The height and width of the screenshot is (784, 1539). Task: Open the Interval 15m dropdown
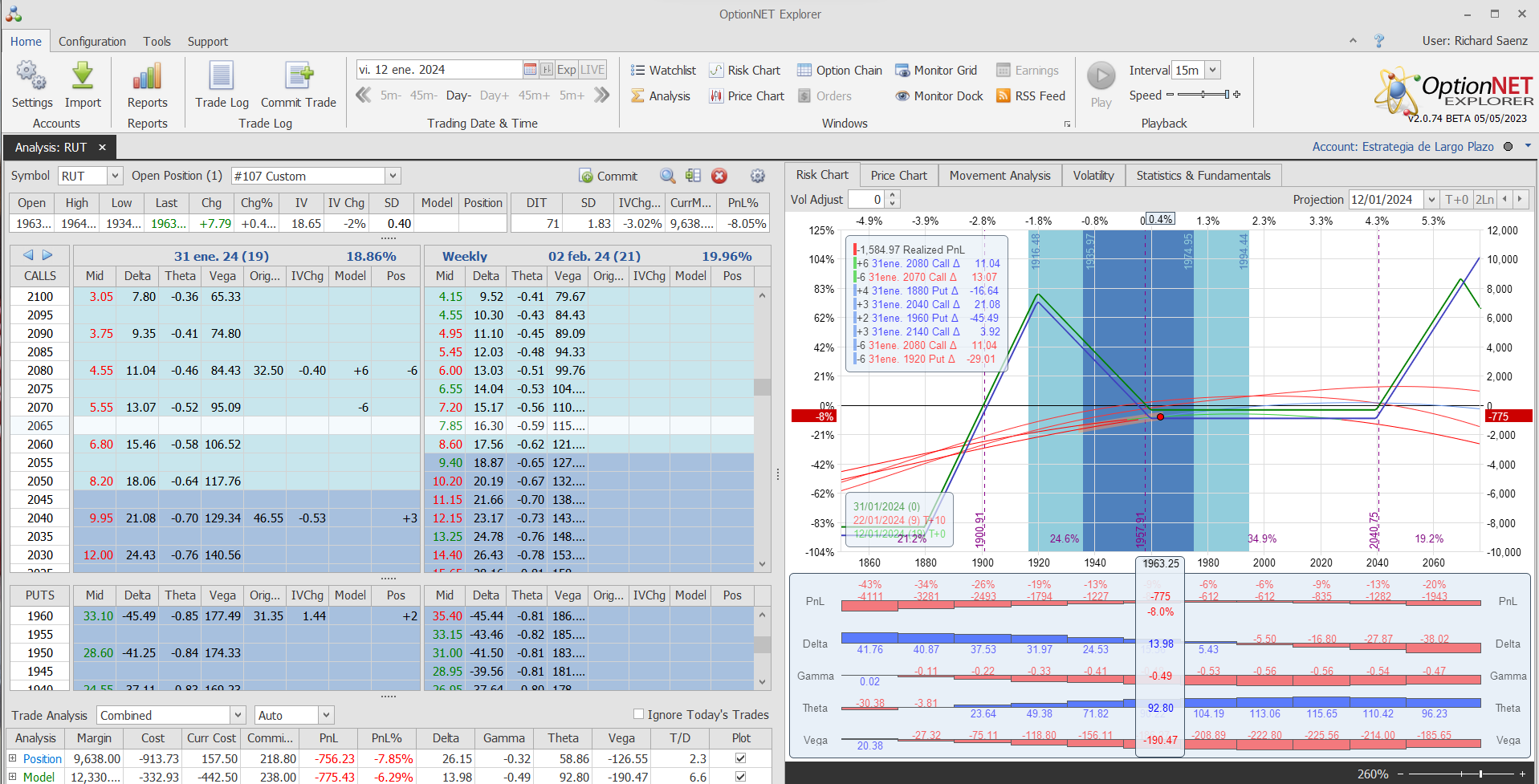pos(1212,71)
